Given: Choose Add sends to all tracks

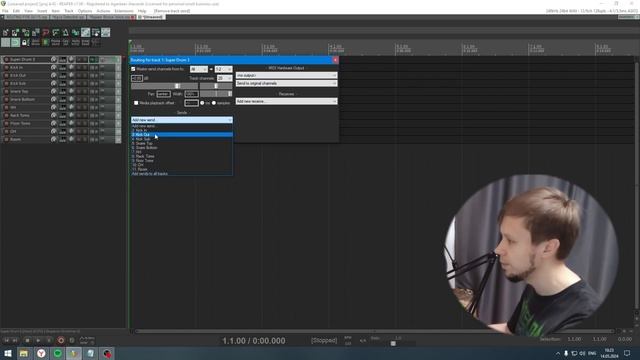Looking at the screenshot, I should [x=182, y=174].
